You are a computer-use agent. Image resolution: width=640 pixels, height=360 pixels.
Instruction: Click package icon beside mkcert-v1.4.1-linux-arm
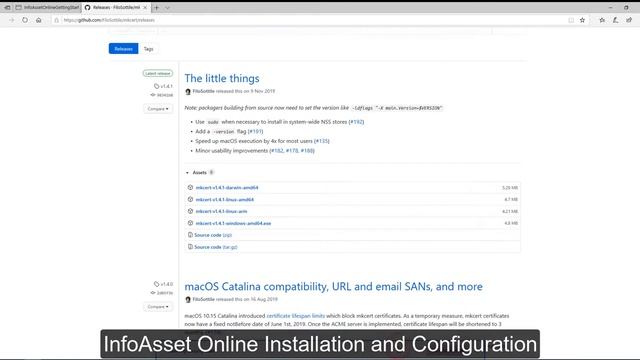coord(190,211)
